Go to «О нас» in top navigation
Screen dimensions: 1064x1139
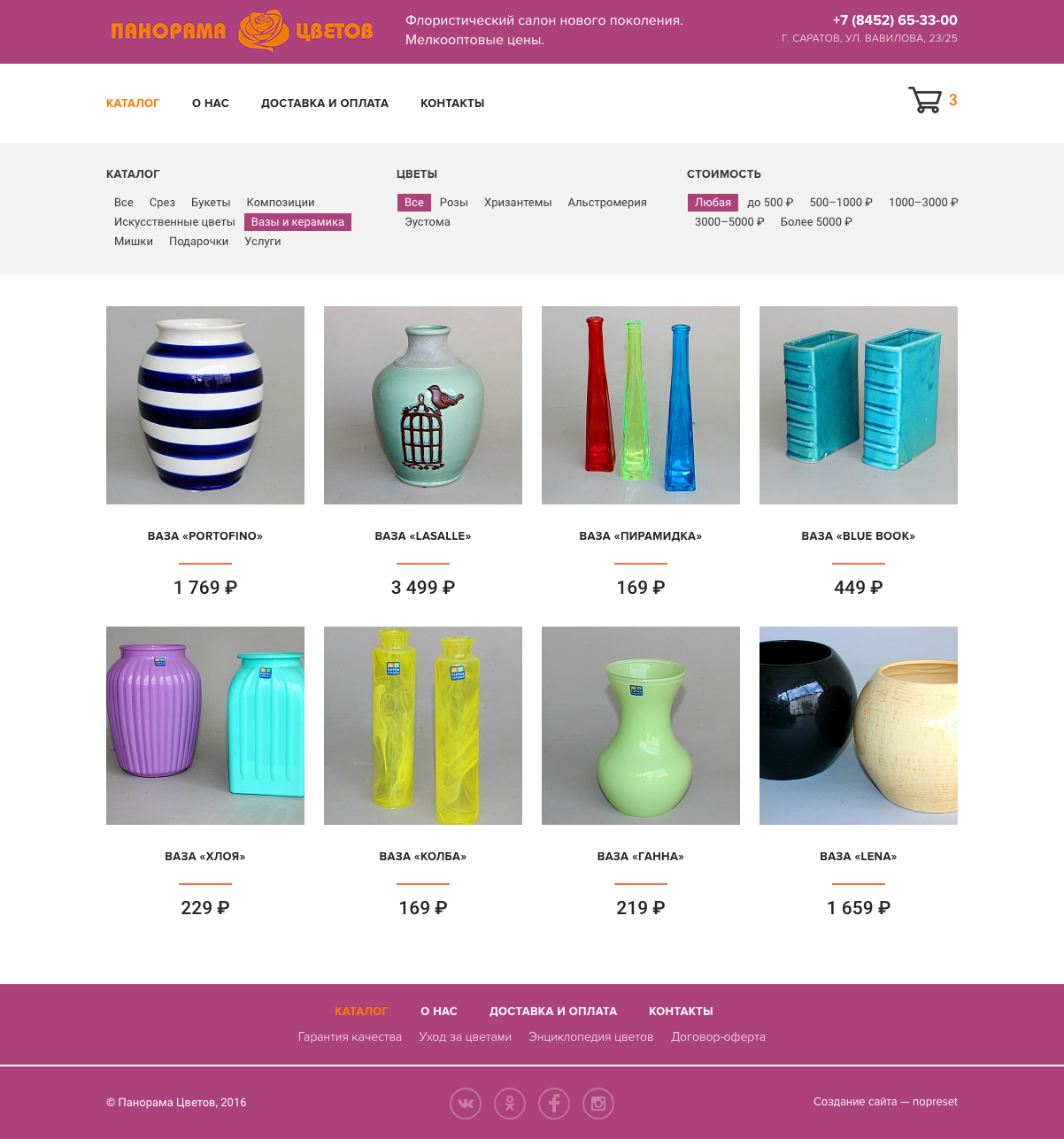(211, 104)
